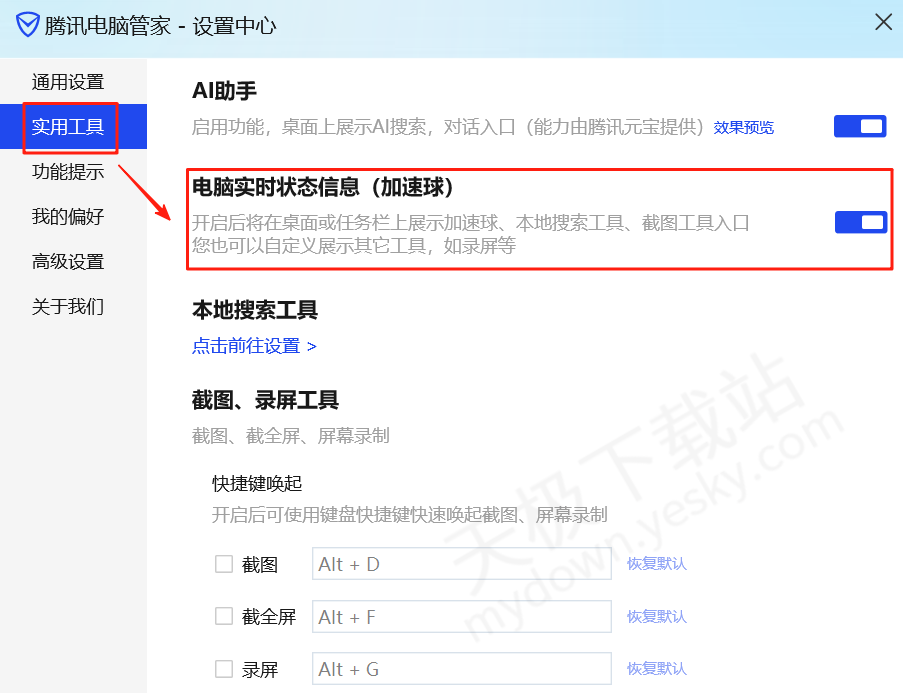Open 我的偏好 settings page
903x693 pixels.
click(x=68, y=217)
